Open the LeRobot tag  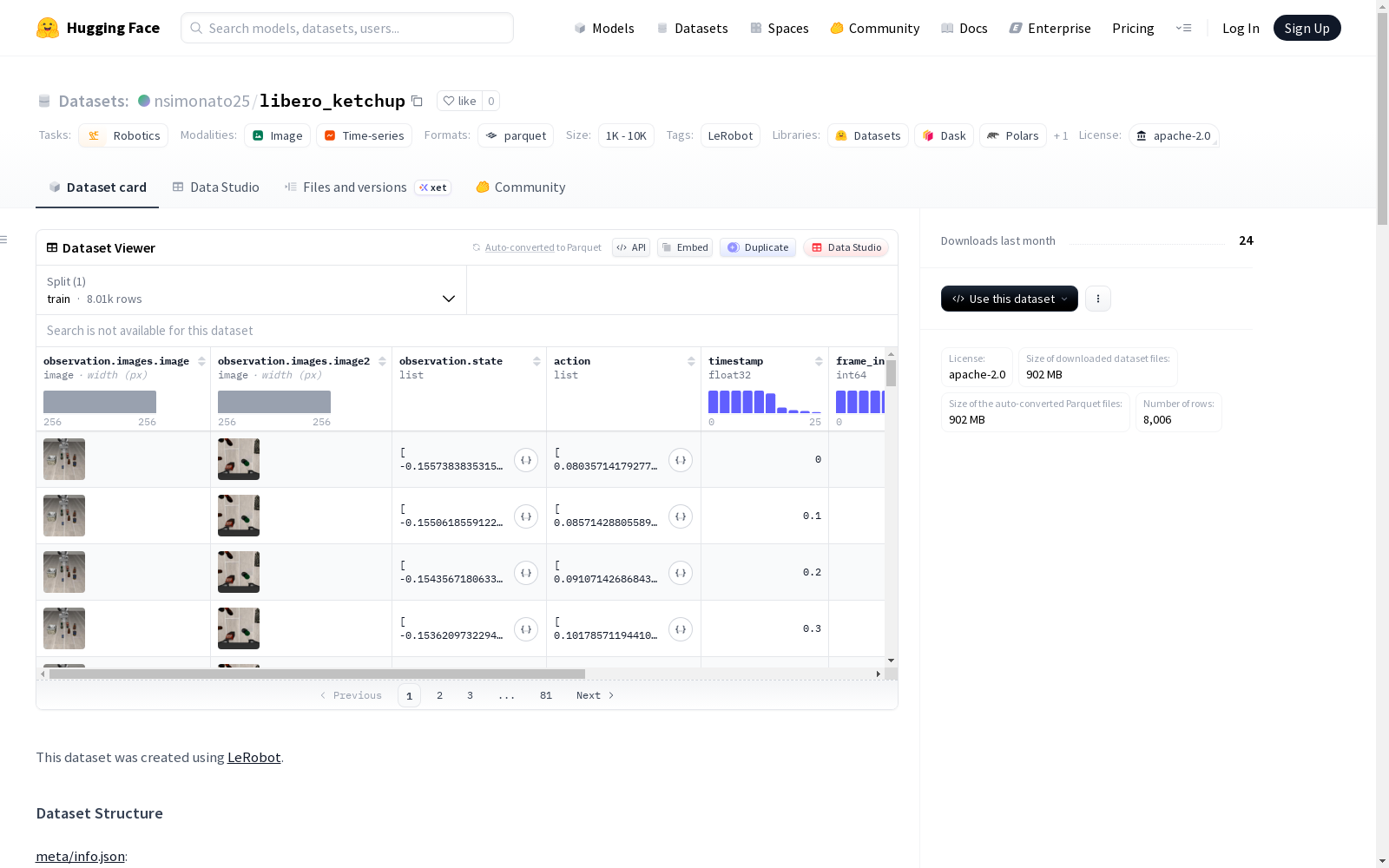pos(730,135)
